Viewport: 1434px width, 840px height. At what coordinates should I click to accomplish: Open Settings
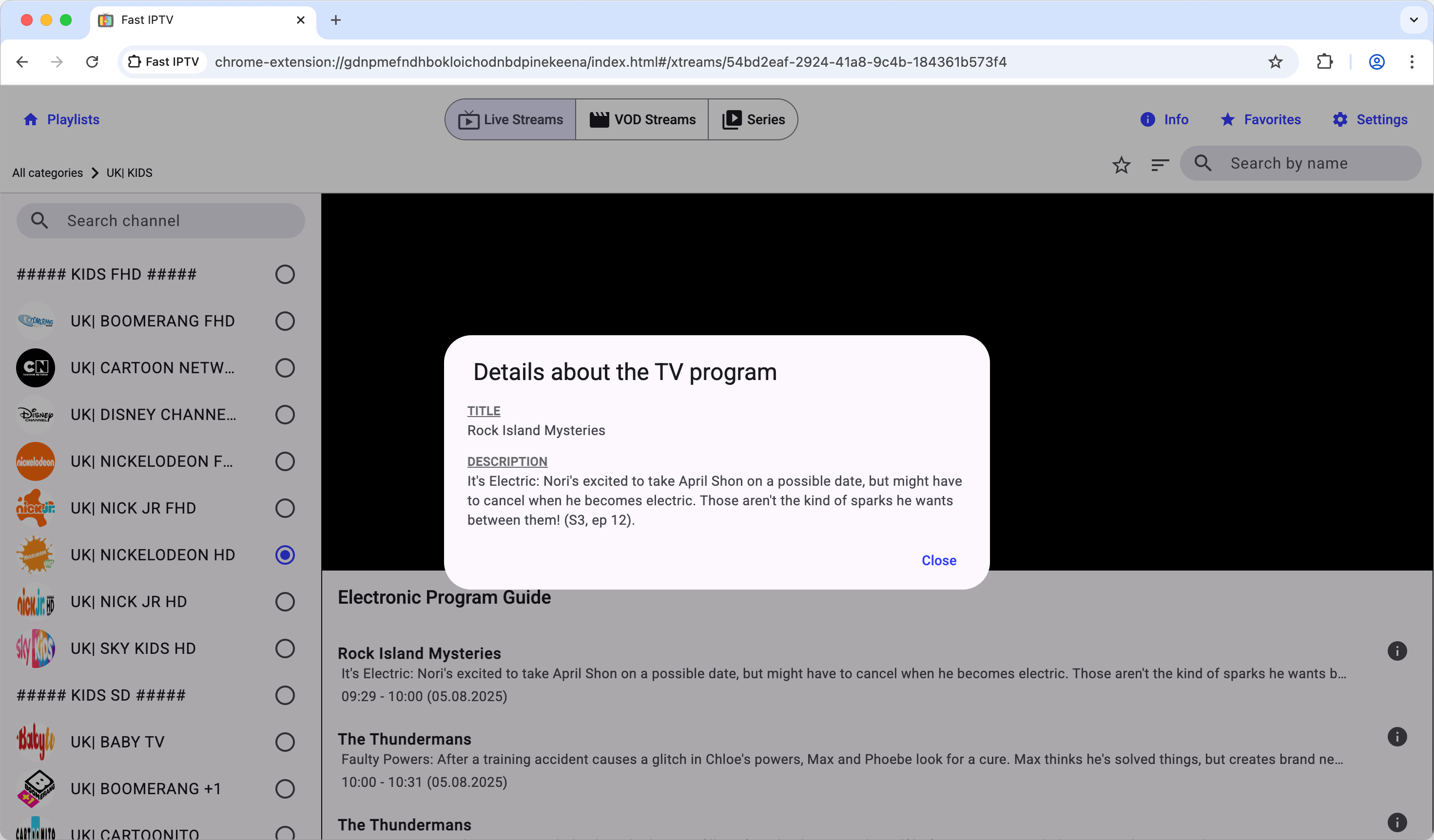tap(1370, 119)
